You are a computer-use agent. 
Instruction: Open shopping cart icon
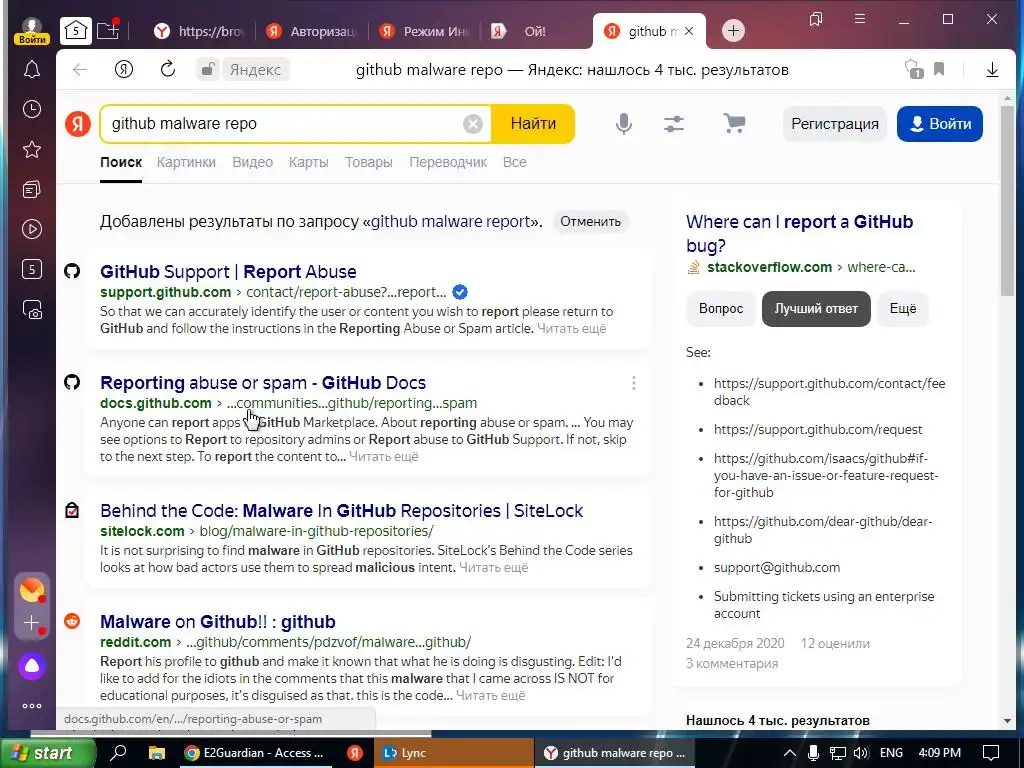735,123
